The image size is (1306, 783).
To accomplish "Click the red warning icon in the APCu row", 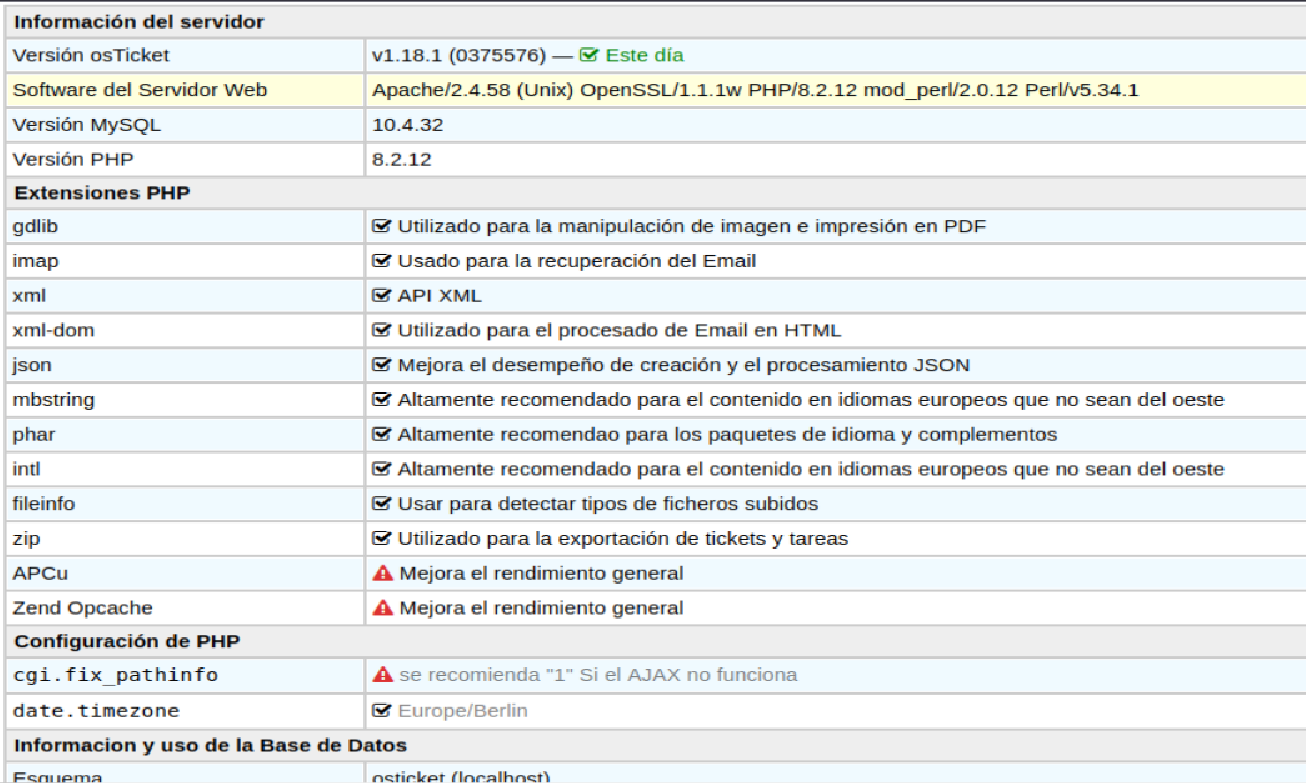I will click(382, 573).
